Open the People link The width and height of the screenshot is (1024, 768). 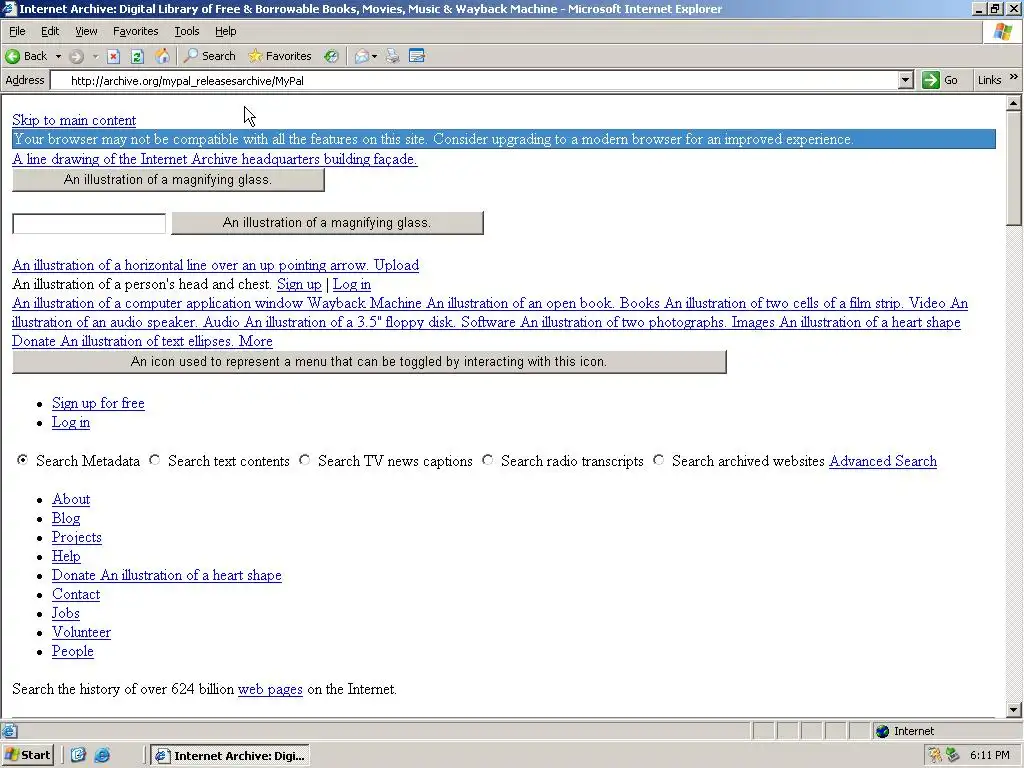pos(72,651)
